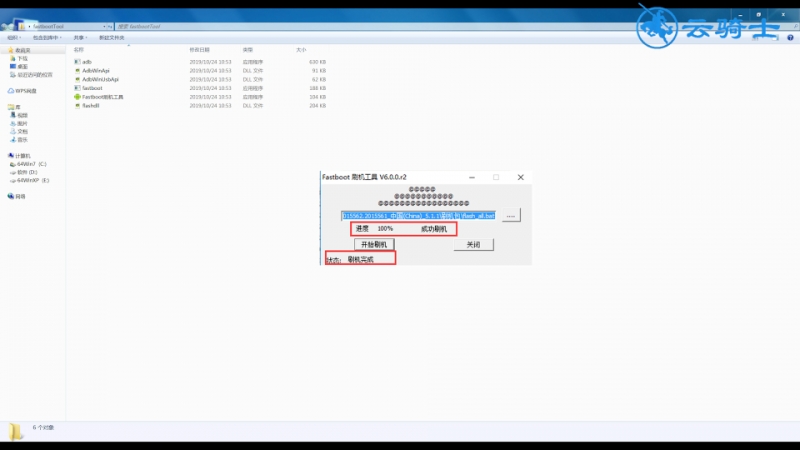Open 网络 network in sidebar
This screenshot has width=800, height=450.
click(x=16, y=196)
